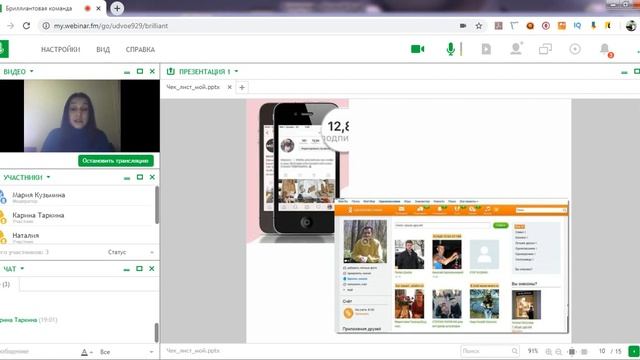
Task: Minimize the ВИДЕО panel
Action: 127,72
